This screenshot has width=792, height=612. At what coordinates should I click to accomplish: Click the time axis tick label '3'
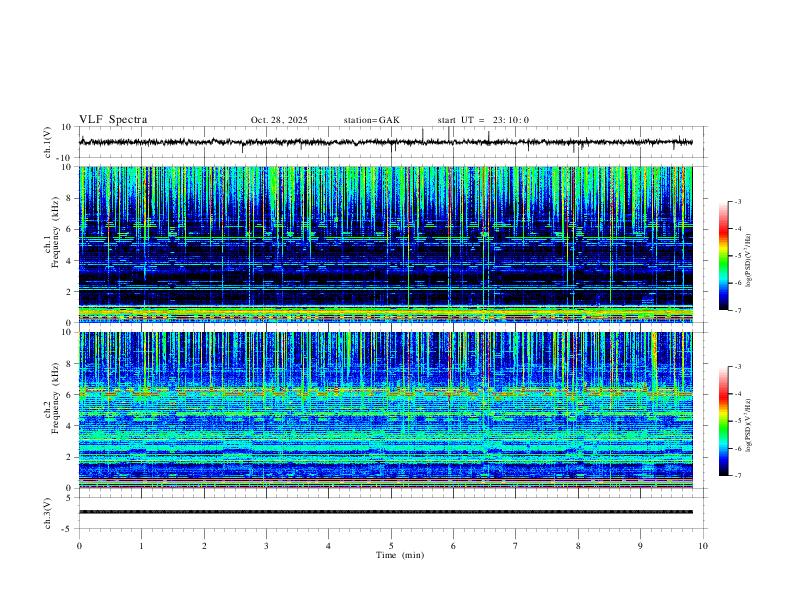point(266,546)
